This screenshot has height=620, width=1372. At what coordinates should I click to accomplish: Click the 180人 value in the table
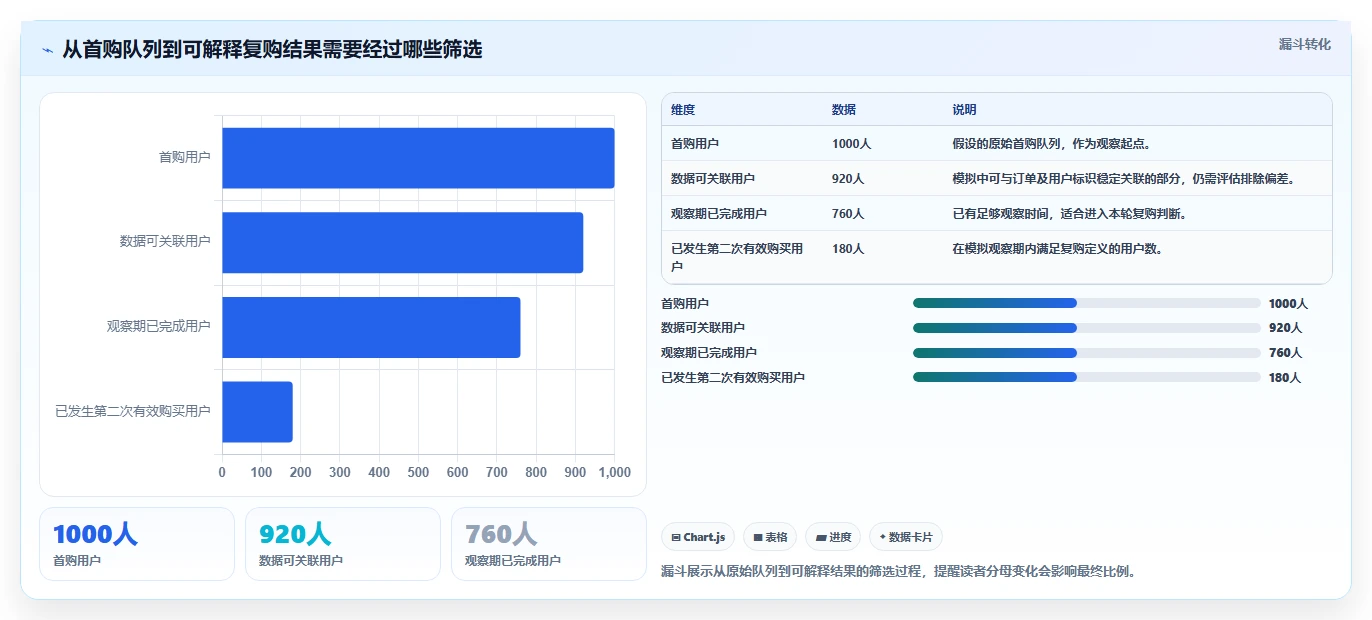(x=848, y=249)
